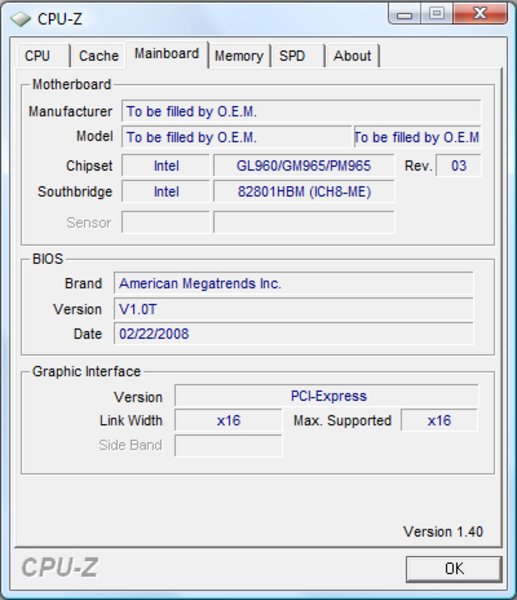
Task: Click the greyed-out Side Band label
Action: [130, 445]
